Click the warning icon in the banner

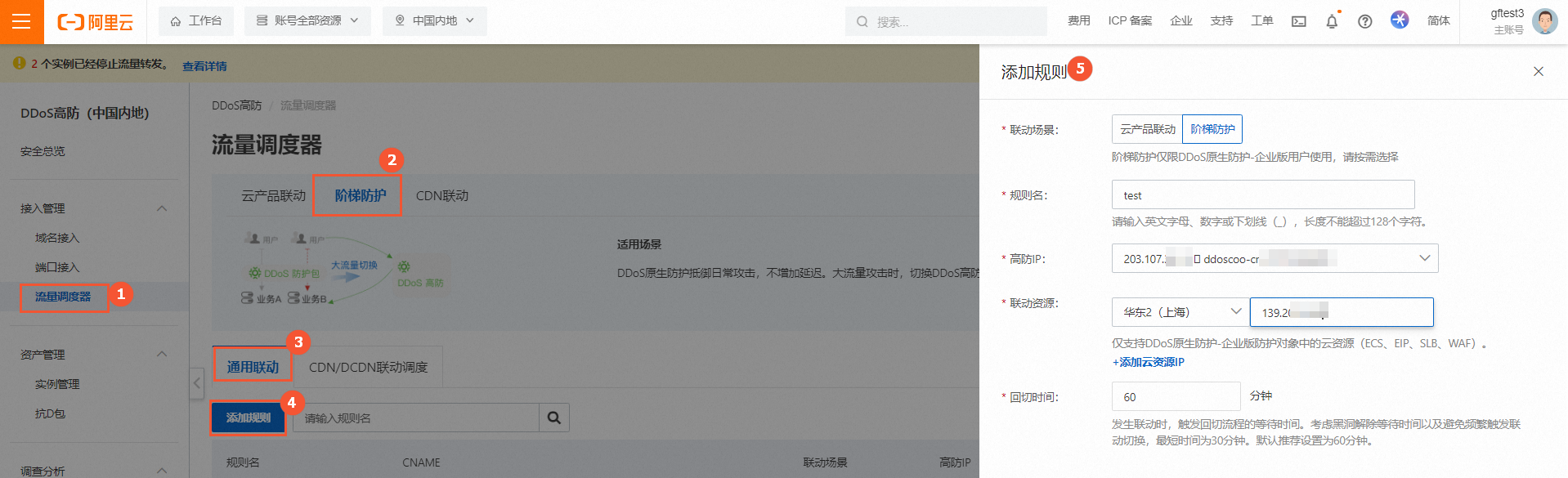pyautogui.click(x=20, y=63)
